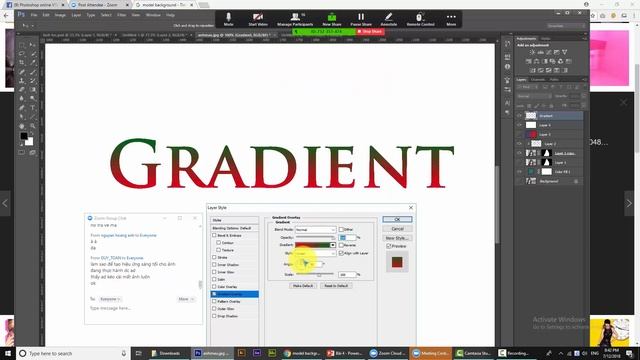640x360 pixels.
Task: Open the layer blend mode dropdown in Layers panel
Action: pyautogui.click(x=533, y=96)
